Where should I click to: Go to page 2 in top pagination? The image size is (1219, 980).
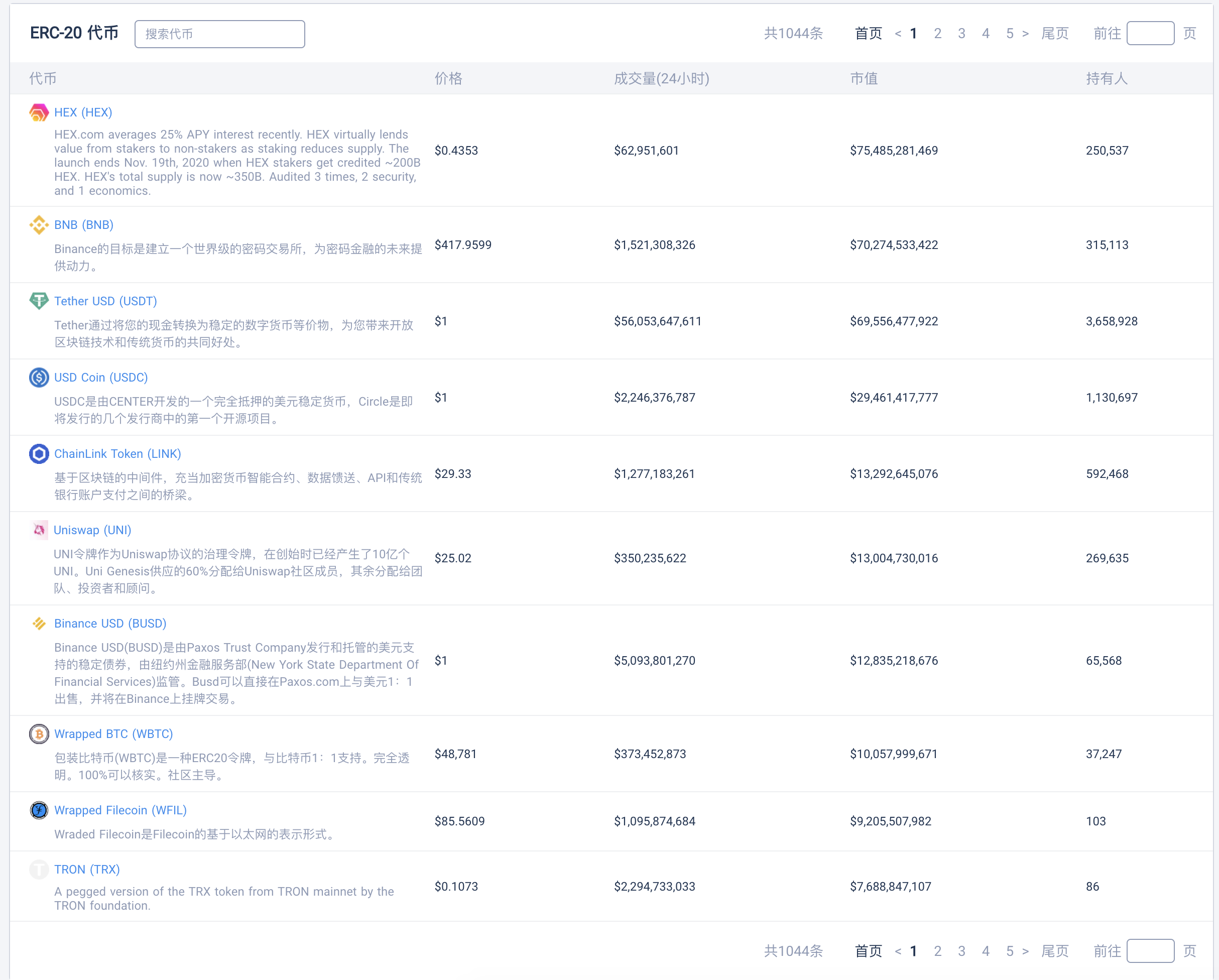[x=937, y=33]
